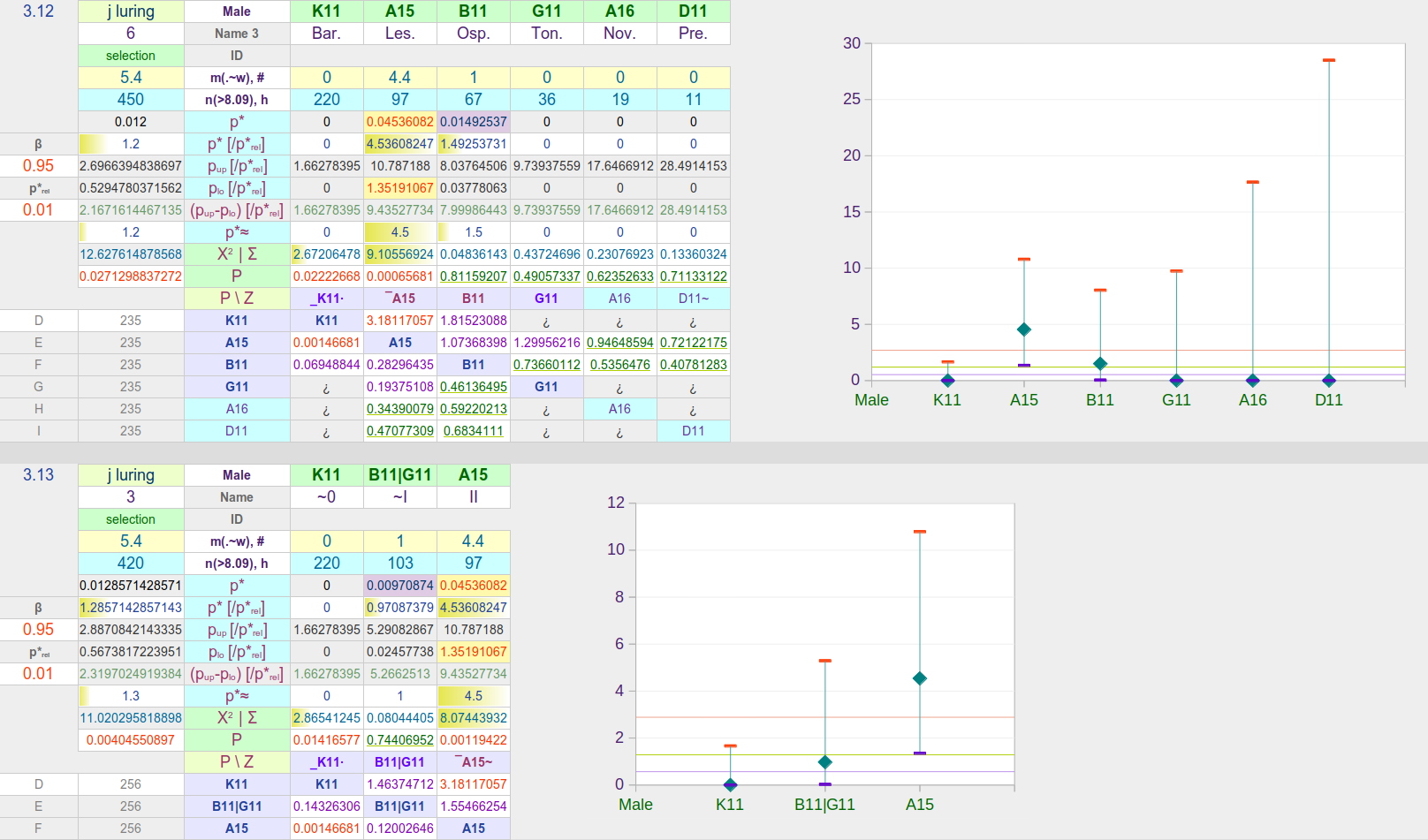Screen dimensions: 1428x840
Task: Select row header I
Action: (x=38, y=431)
